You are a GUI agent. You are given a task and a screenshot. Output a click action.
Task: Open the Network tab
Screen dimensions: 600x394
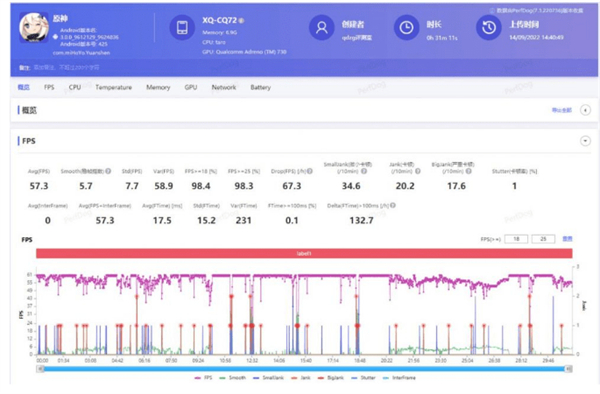[224, 87]
